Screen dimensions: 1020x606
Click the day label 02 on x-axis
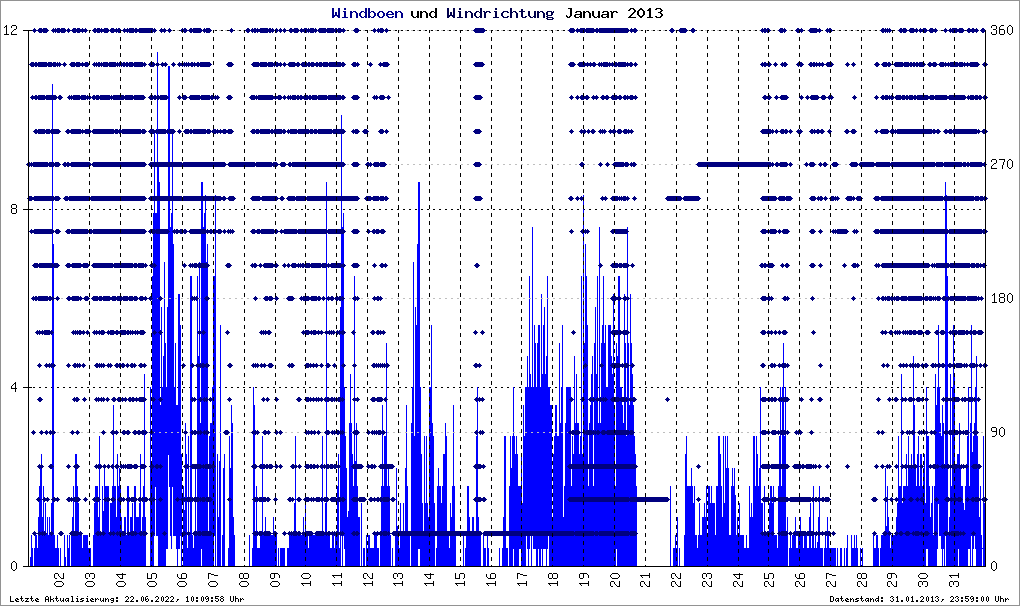click(x=60, y=579)
